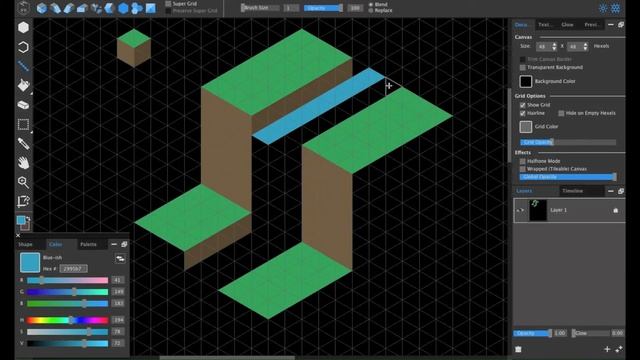Choose the blue hexagon grid mode icon
640x360 pixels.
click(x=123, y=8)
